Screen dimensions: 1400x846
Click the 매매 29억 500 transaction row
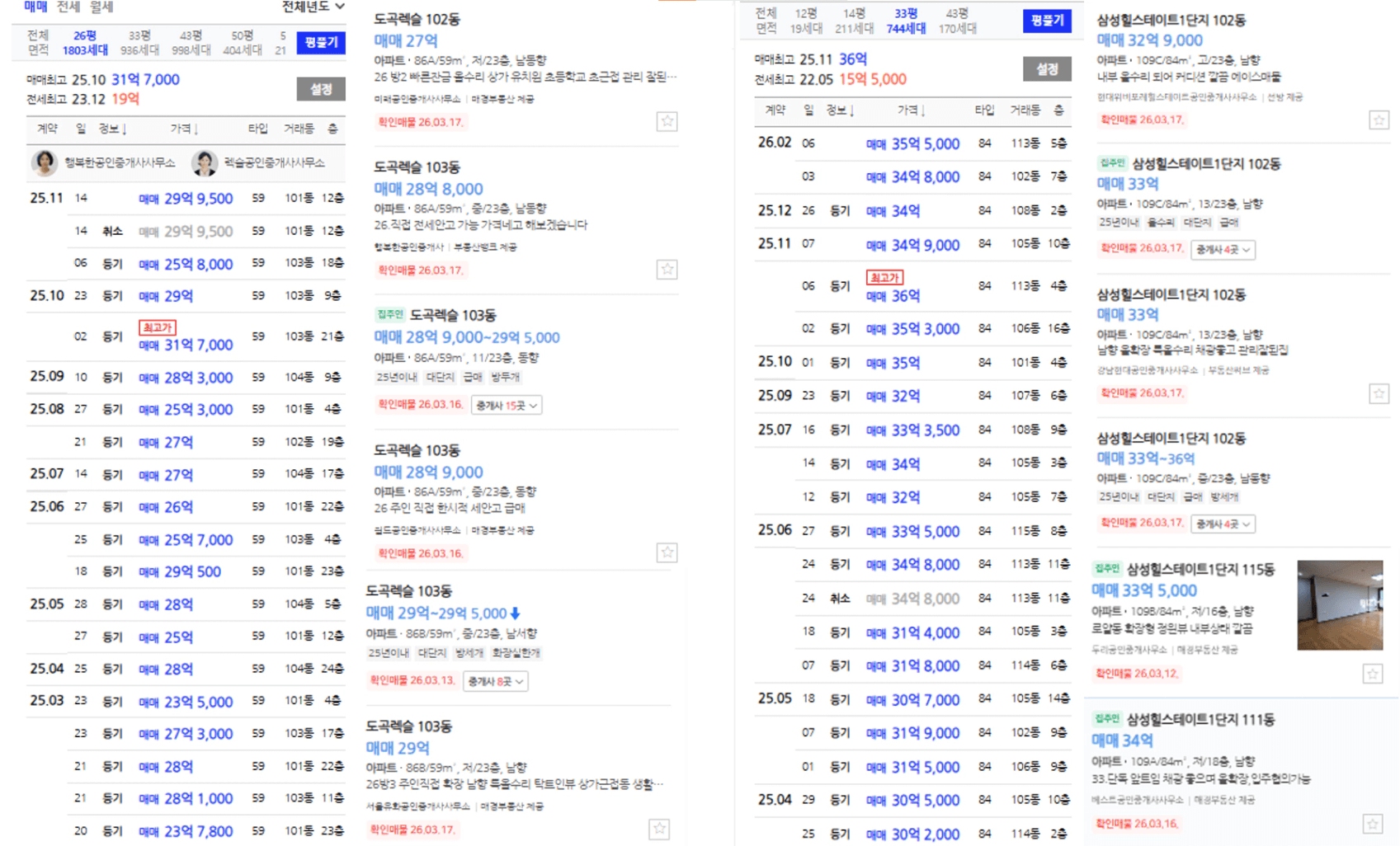coord(186,571)
